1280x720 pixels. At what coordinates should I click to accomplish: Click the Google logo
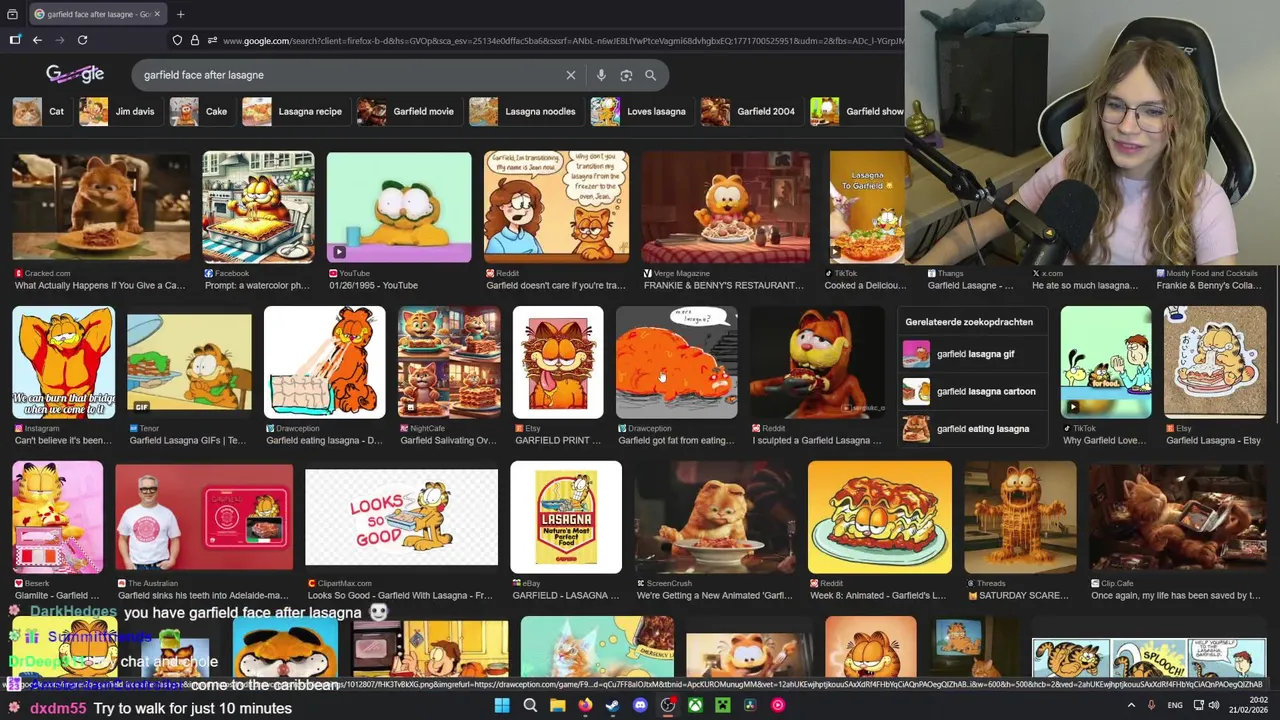pos(75,74)
